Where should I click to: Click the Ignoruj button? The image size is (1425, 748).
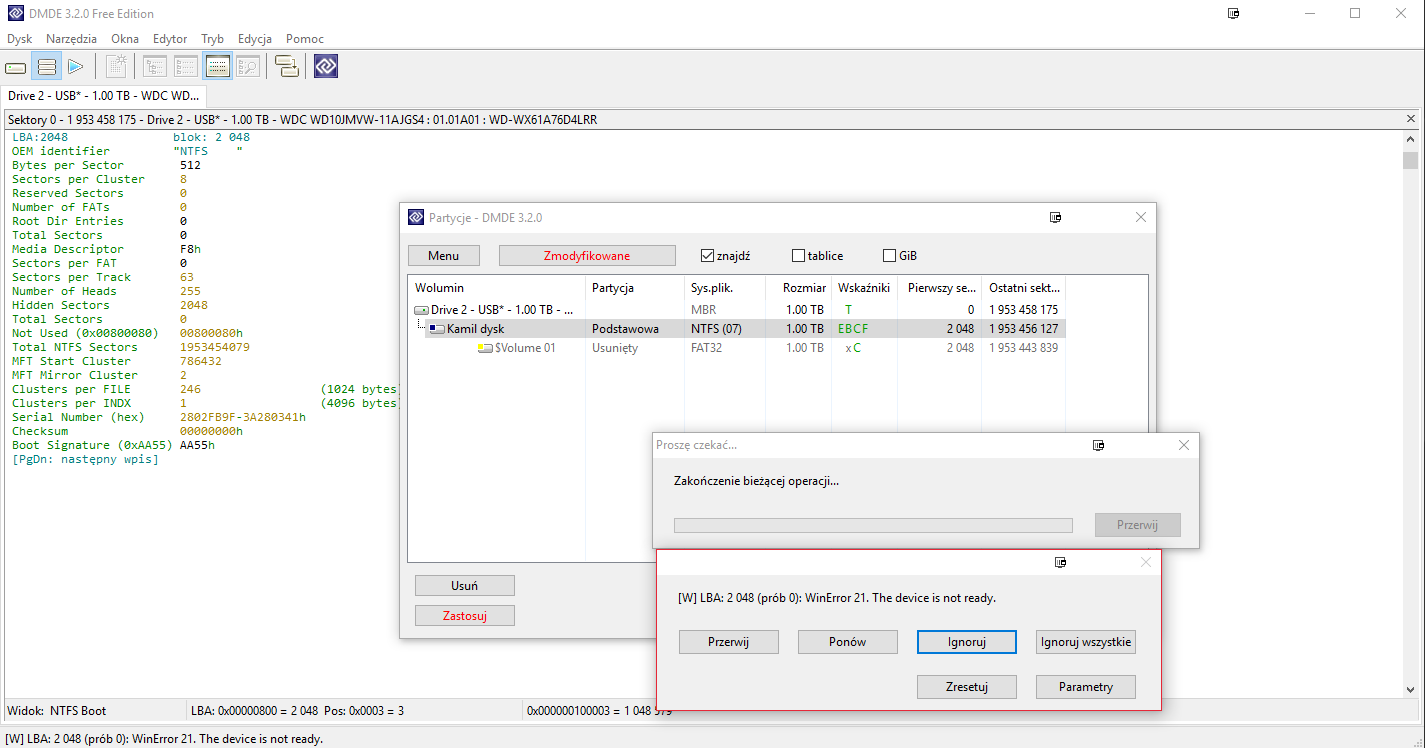(x=967, y=642)
